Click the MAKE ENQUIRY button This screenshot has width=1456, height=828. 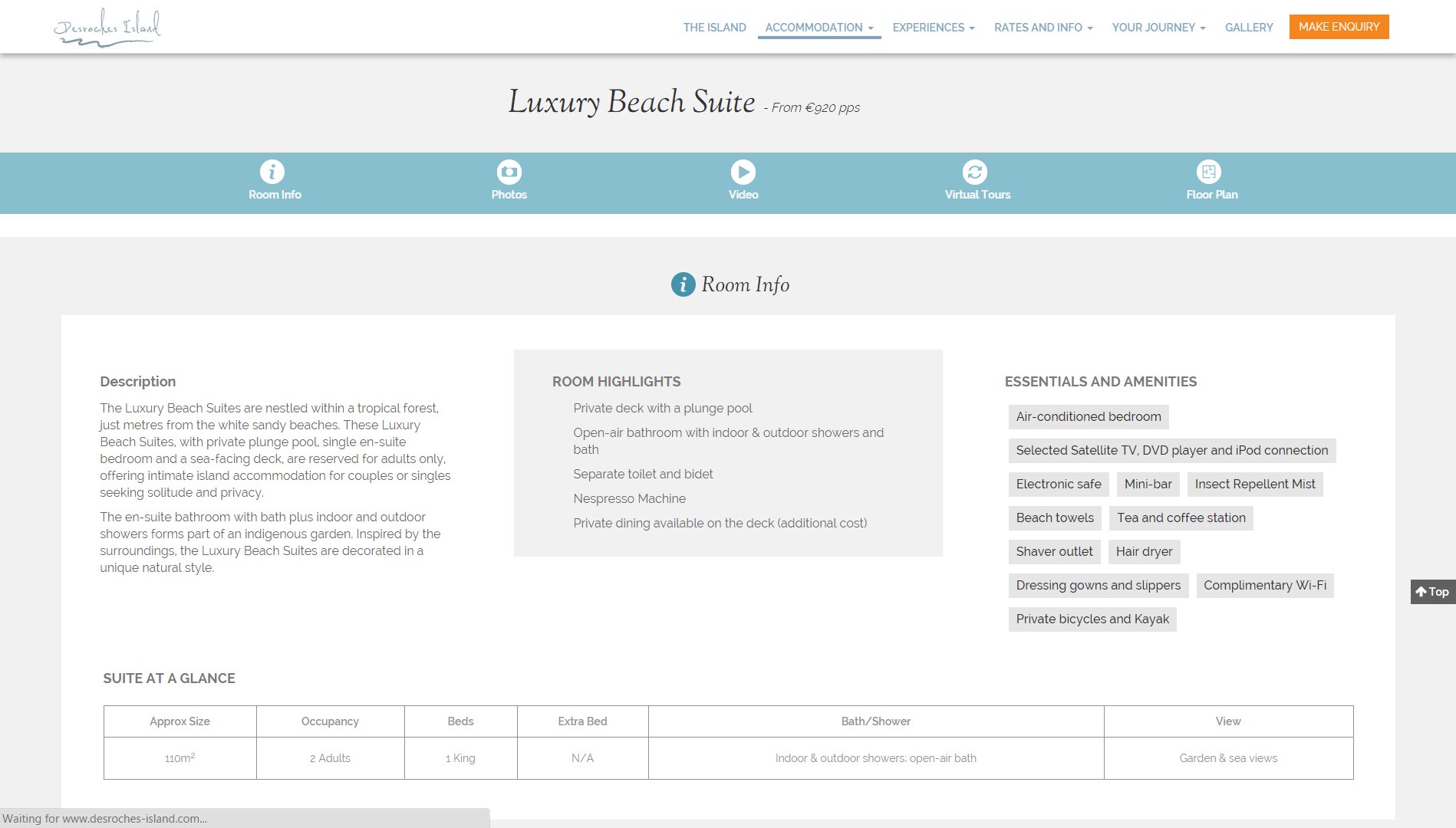(1339, 27)
